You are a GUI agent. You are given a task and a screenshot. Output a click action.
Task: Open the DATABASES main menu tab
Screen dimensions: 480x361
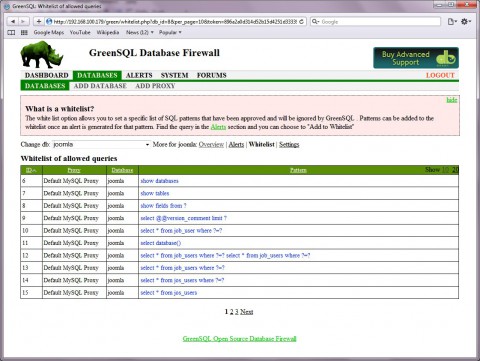97,75
